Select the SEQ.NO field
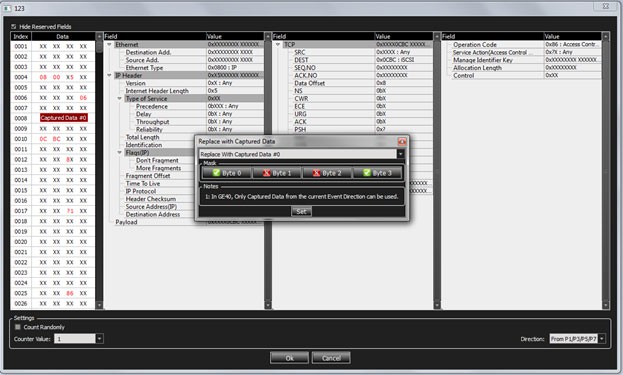The height and width of the screenshot is (375, 623). tap(305, 68)
